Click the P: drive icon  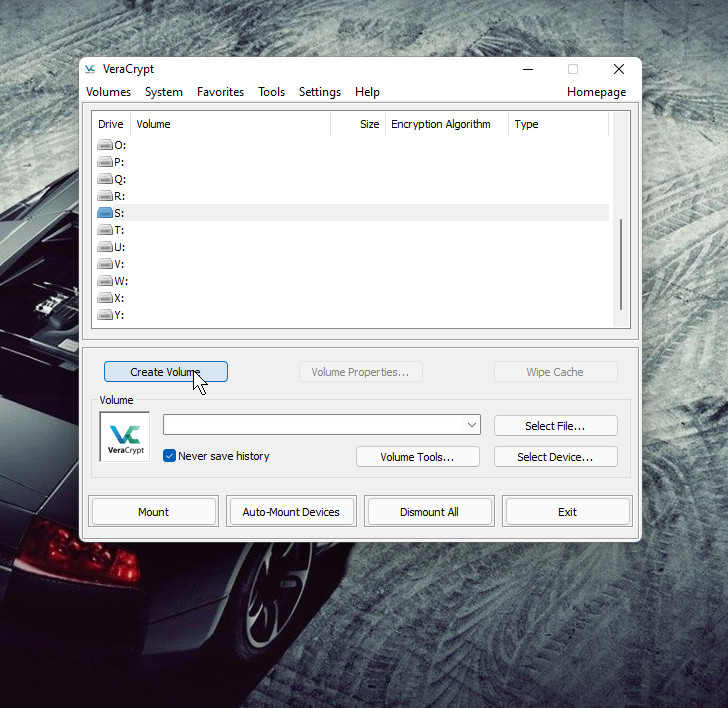tap(105, 162)
